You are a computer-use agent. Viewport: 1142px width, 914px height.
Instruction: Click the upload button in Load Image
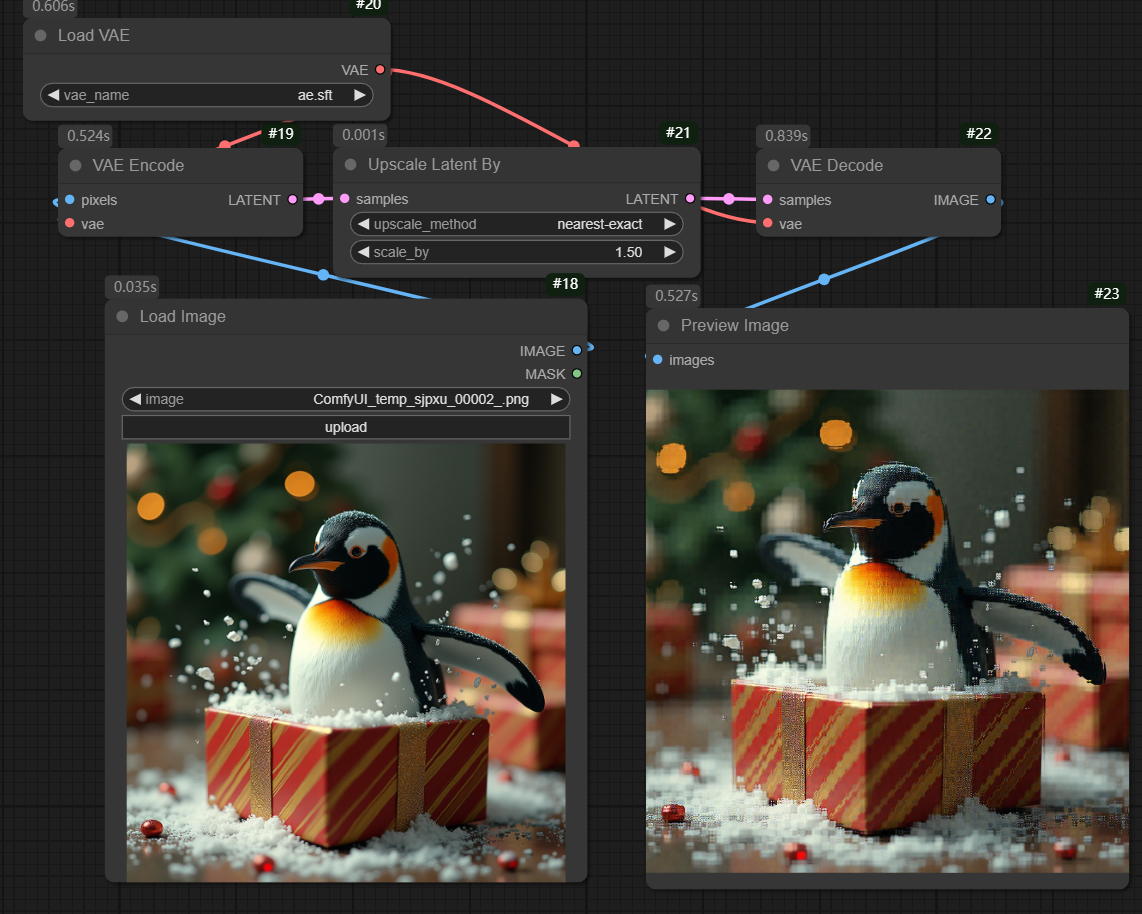coord(346,427)
